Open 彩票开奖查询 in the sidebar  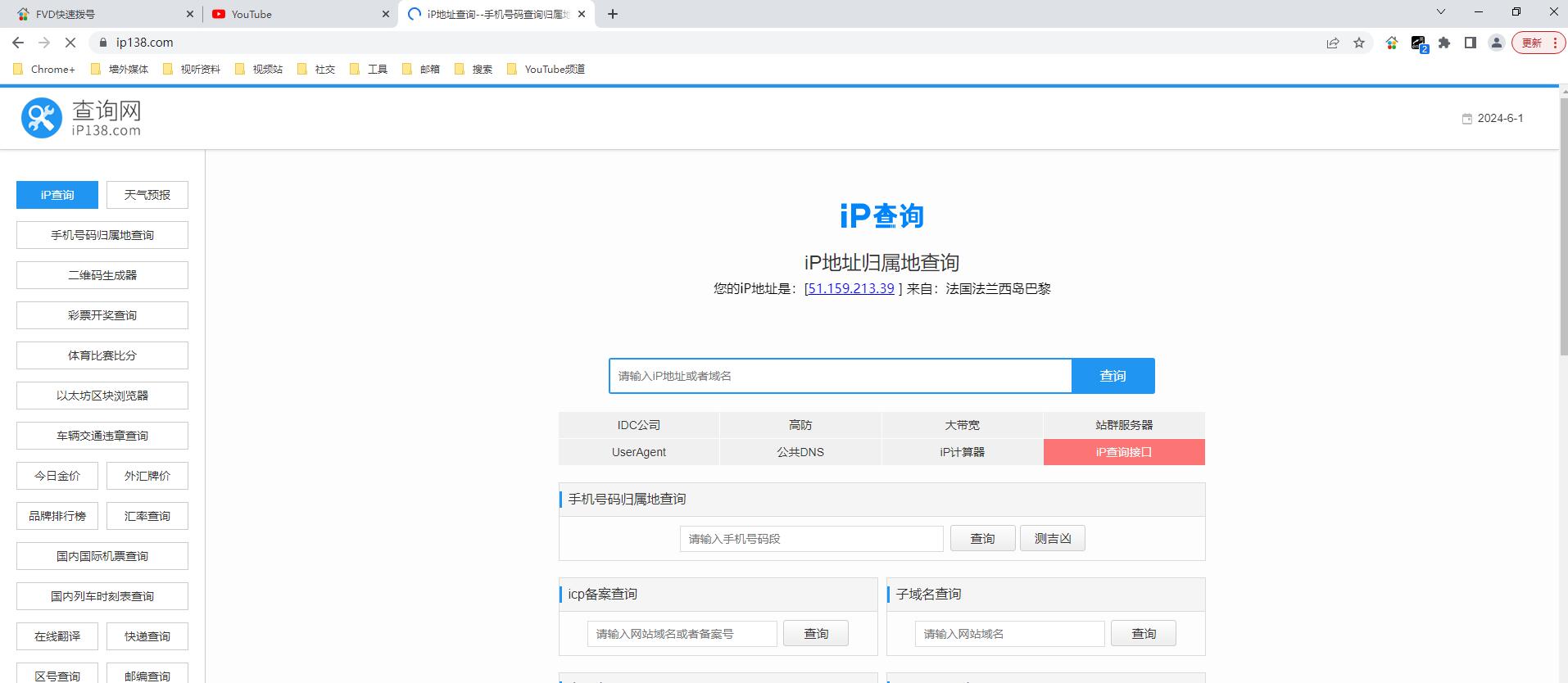click(x=102, y=315)
